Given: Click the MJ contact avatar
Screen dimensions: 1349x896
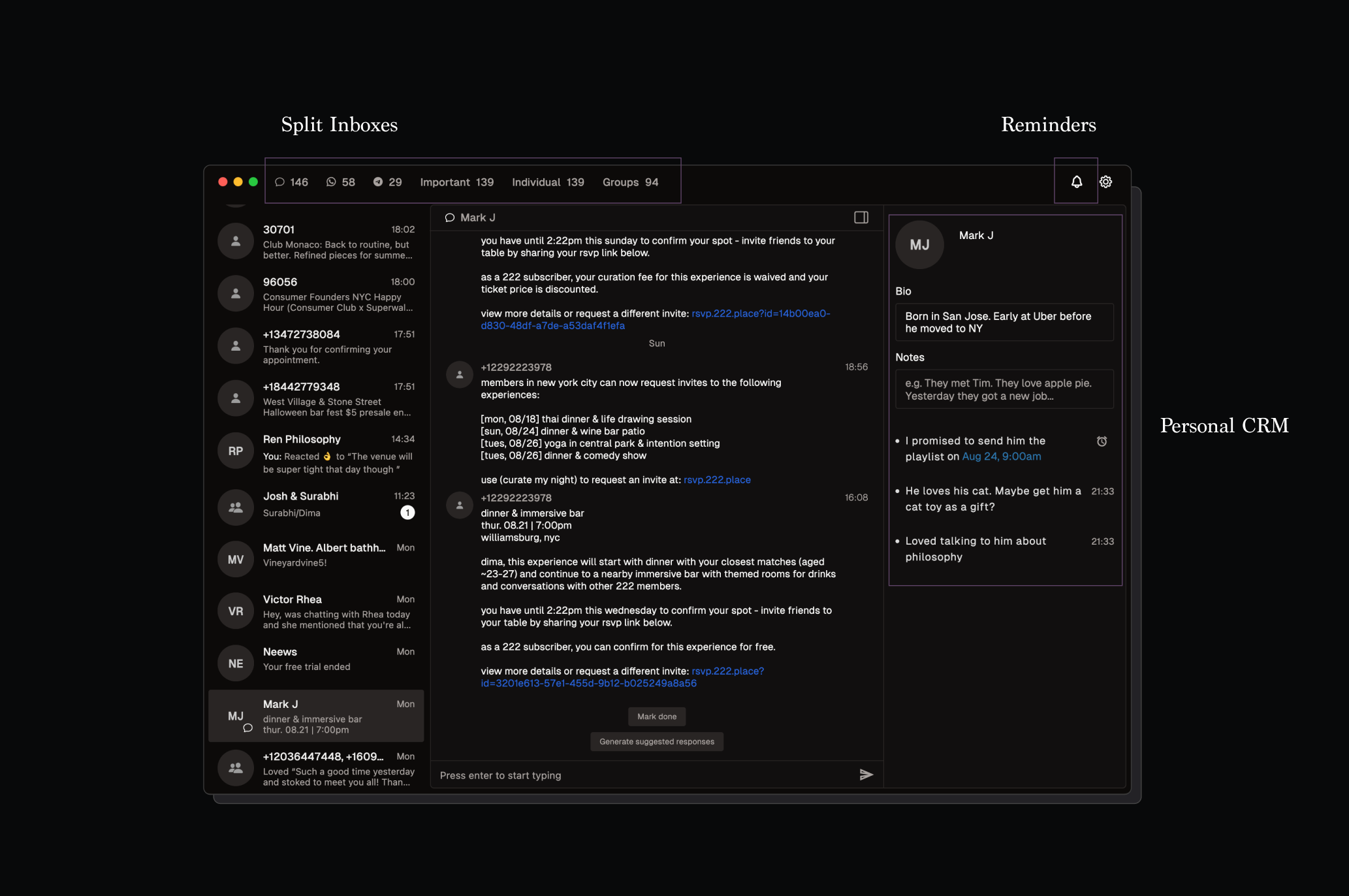Looking at the screenshot, I should click(x=919, y=245).
